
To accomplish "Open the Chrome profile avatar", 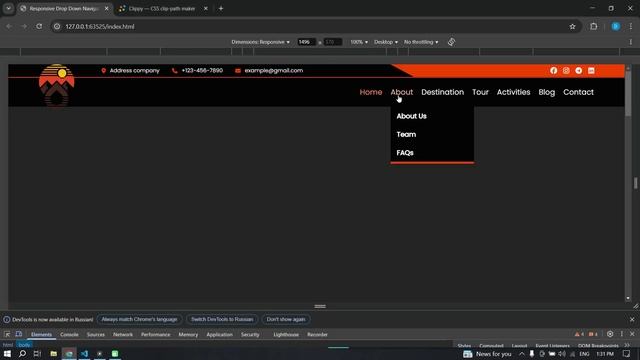I will pos(616,27).
